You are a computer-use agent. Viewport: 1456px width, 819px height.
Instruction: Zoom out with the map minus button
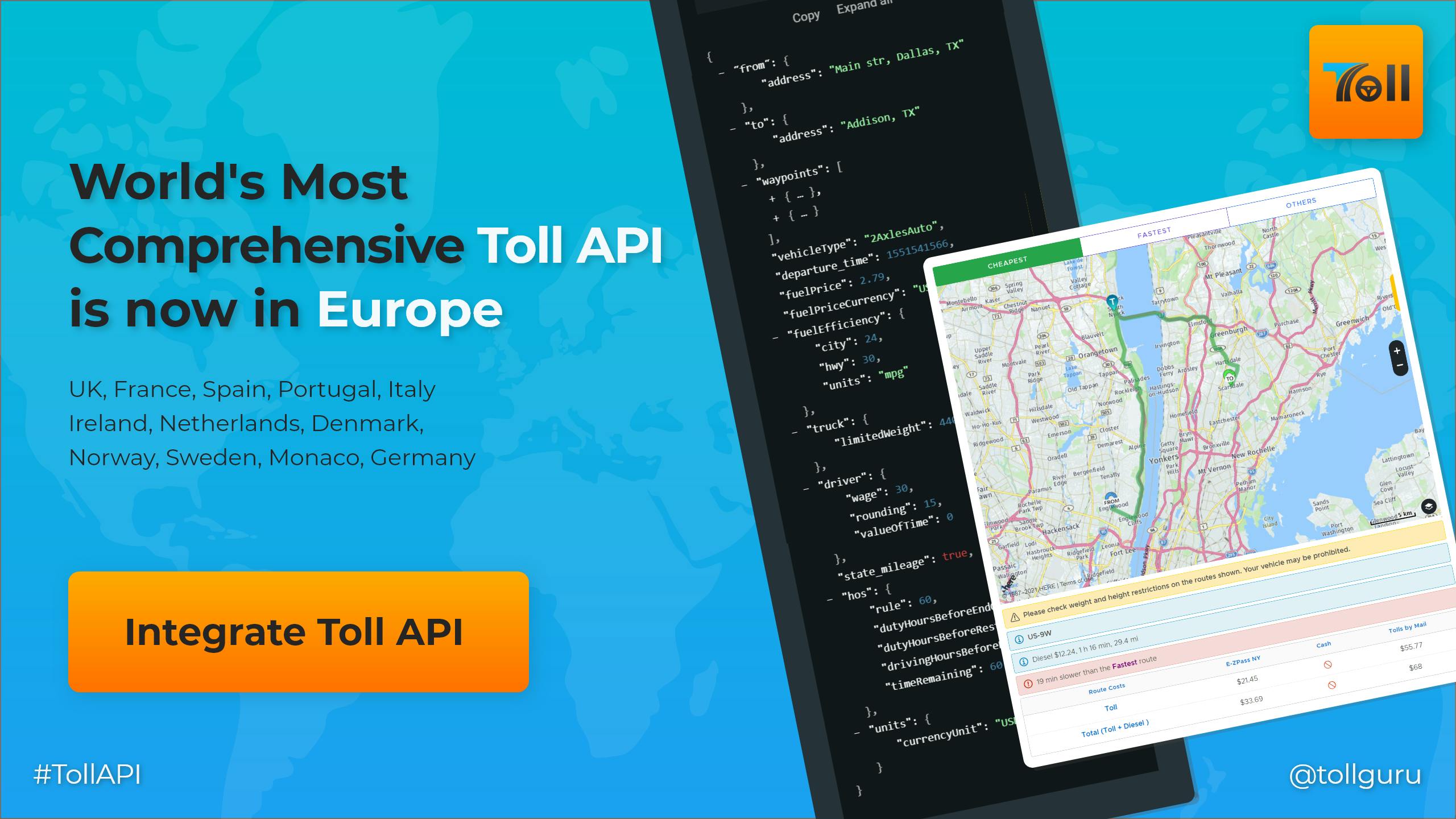[x=1400, y=365]
